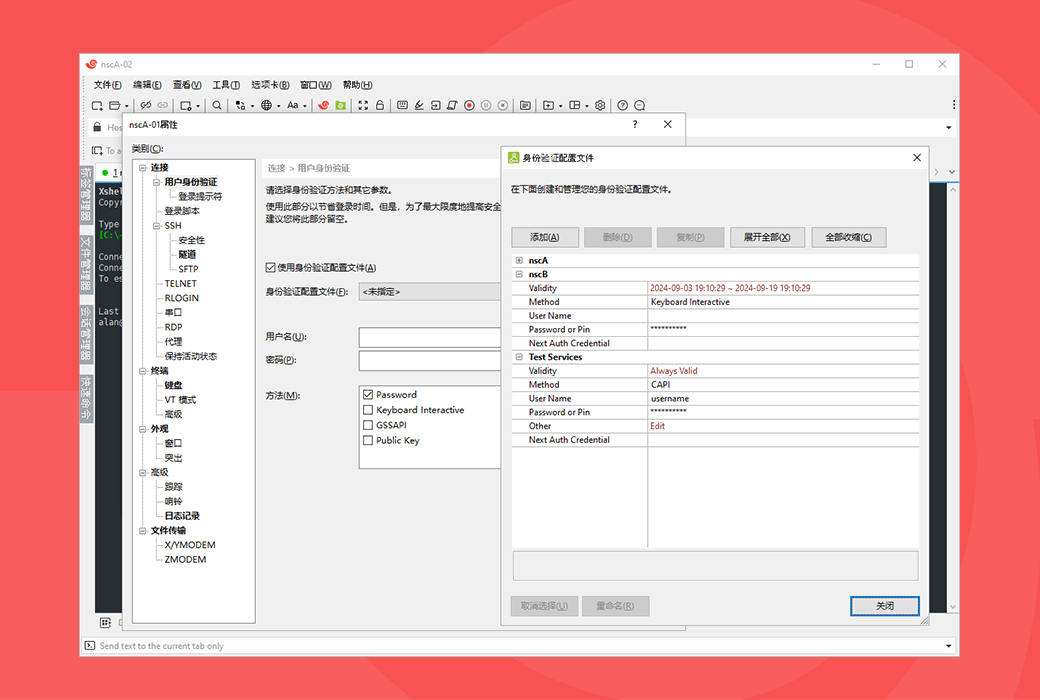Click the 密码 input field
The image size is (1040, 700).
430,361
